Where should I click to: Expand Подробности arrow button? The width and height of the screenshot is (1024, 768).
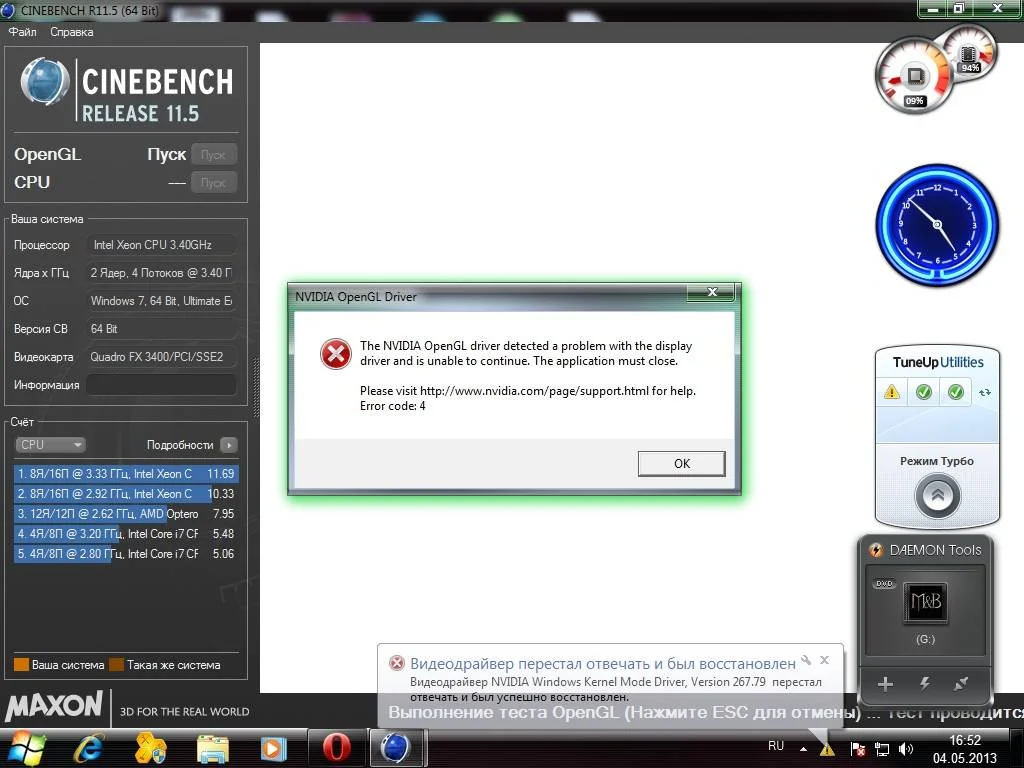click(x=229, y=445)
